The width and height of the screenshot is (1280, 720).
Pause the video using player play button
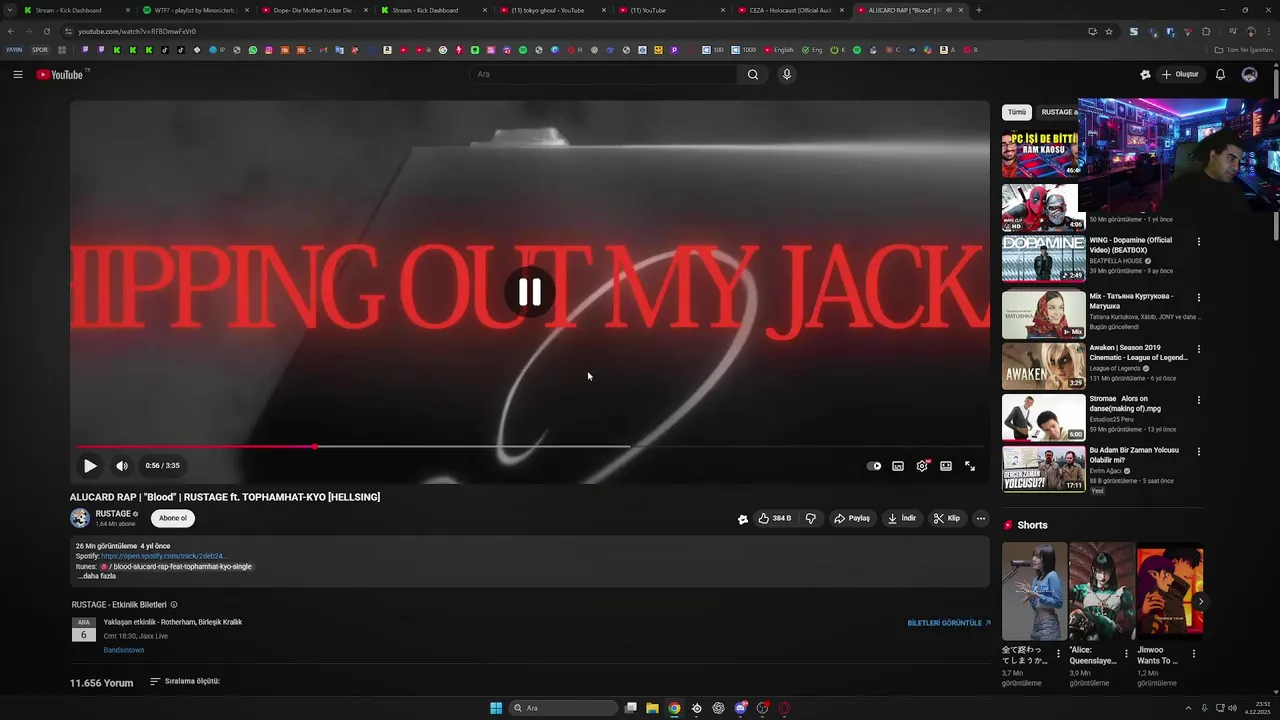[90, 465]
